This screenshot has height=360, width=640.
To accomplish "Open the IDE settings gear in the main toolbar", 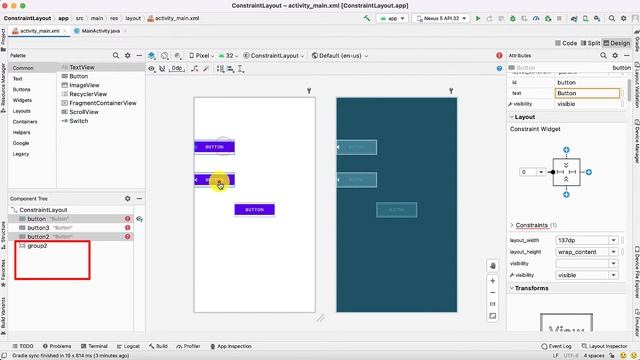I will (x=623, y=18).
